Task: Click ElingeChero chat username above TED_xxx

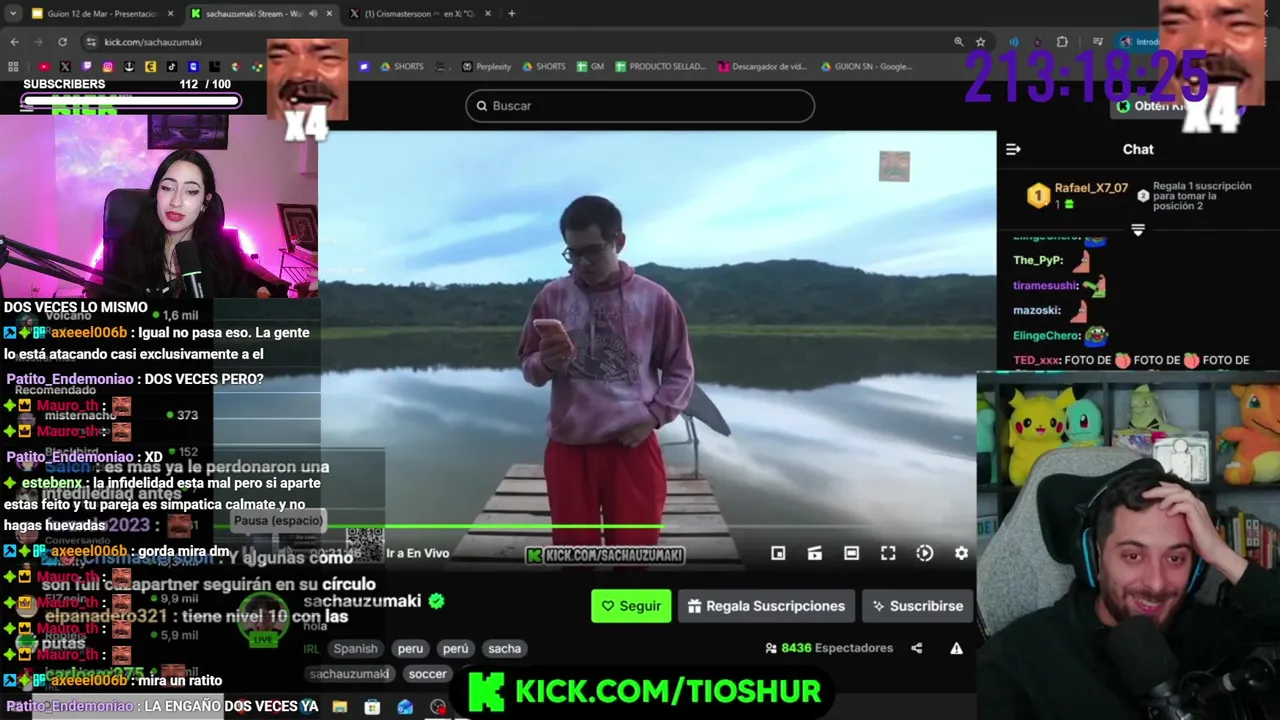Action: coord(1047,336)
